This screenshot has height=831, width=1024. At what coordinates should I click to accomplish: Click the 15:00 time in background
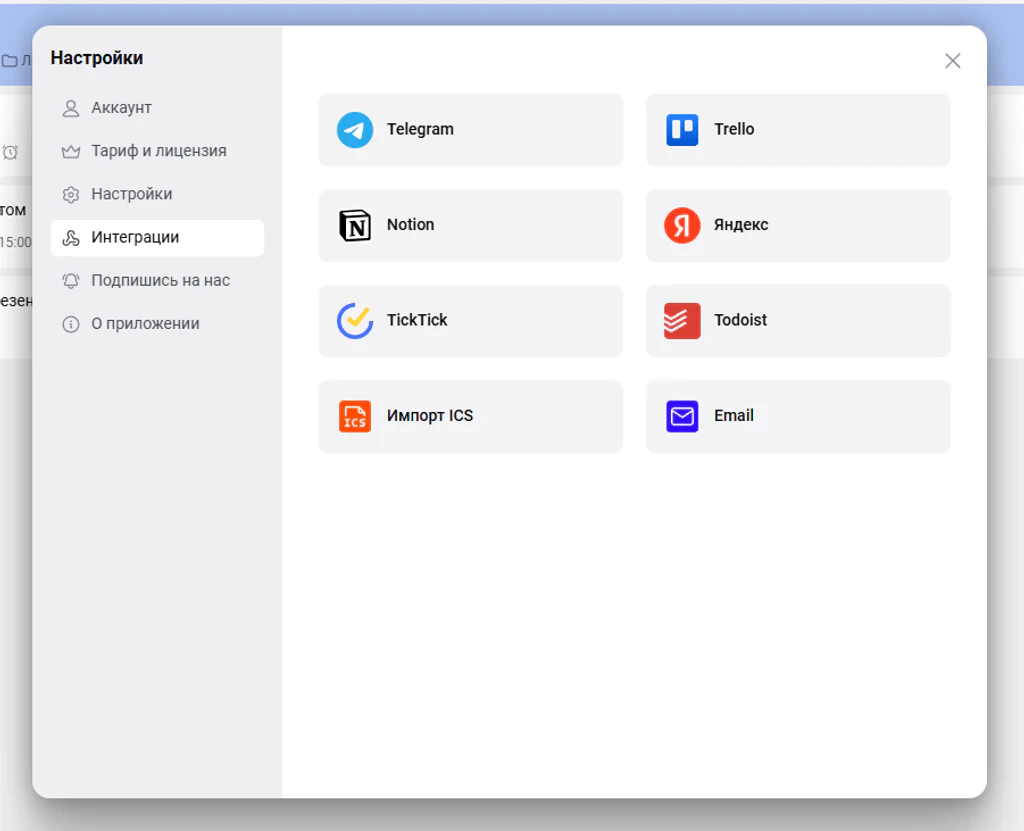coord(16,242)
